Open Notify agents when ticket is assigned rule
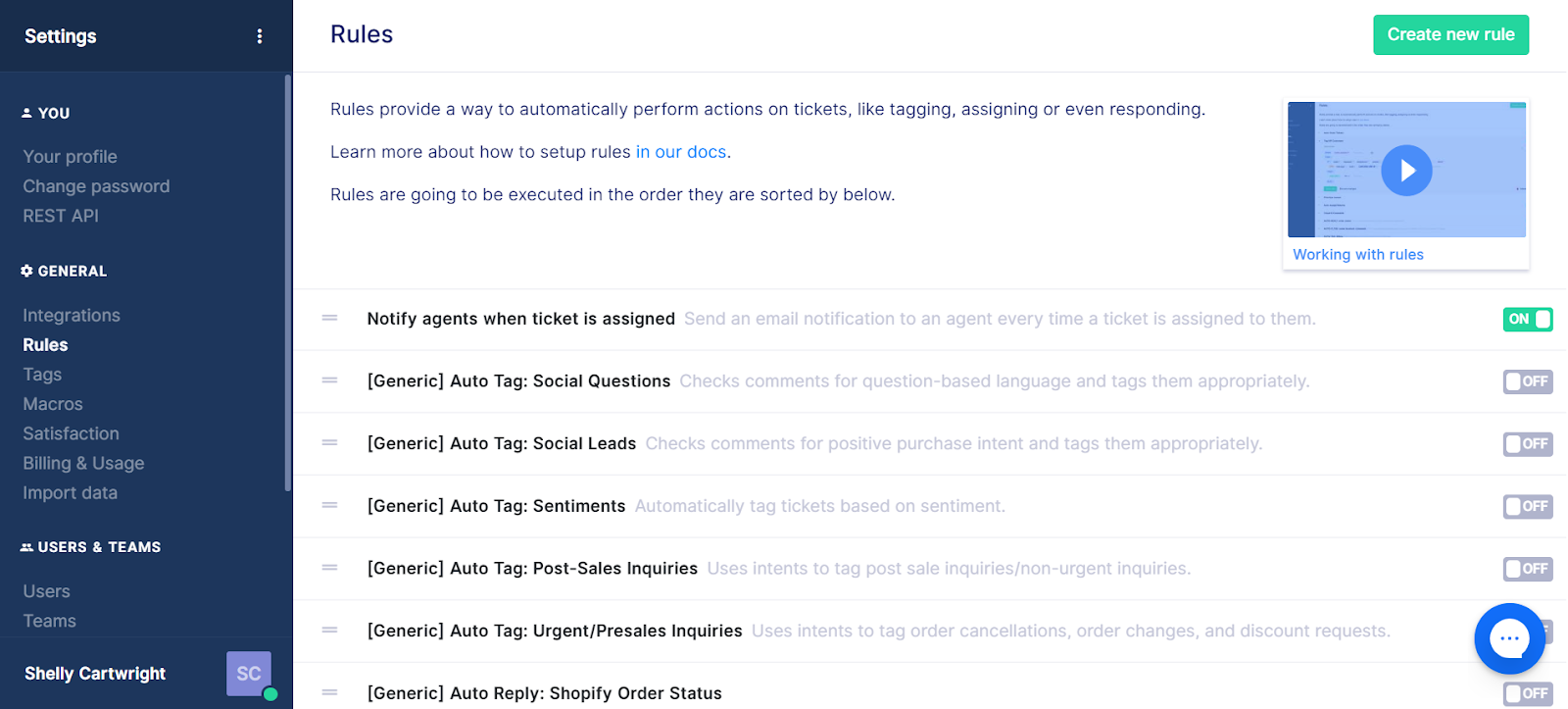Screen dimensions: 1568x709 click(520, 319)
